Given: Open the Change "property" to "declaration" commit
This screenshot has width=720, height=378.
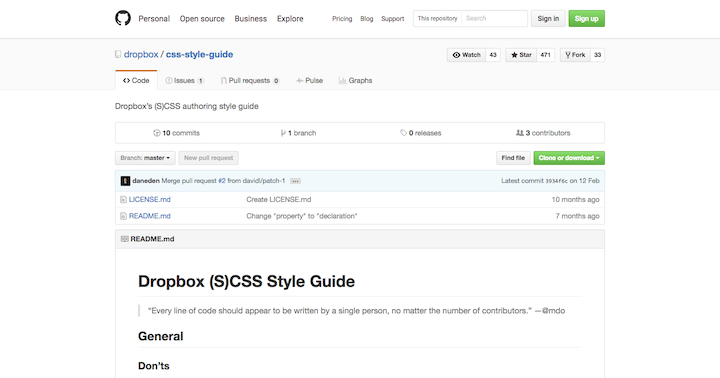Looking at the screenshot, I should pyautogui.click(x=302, y=216).
